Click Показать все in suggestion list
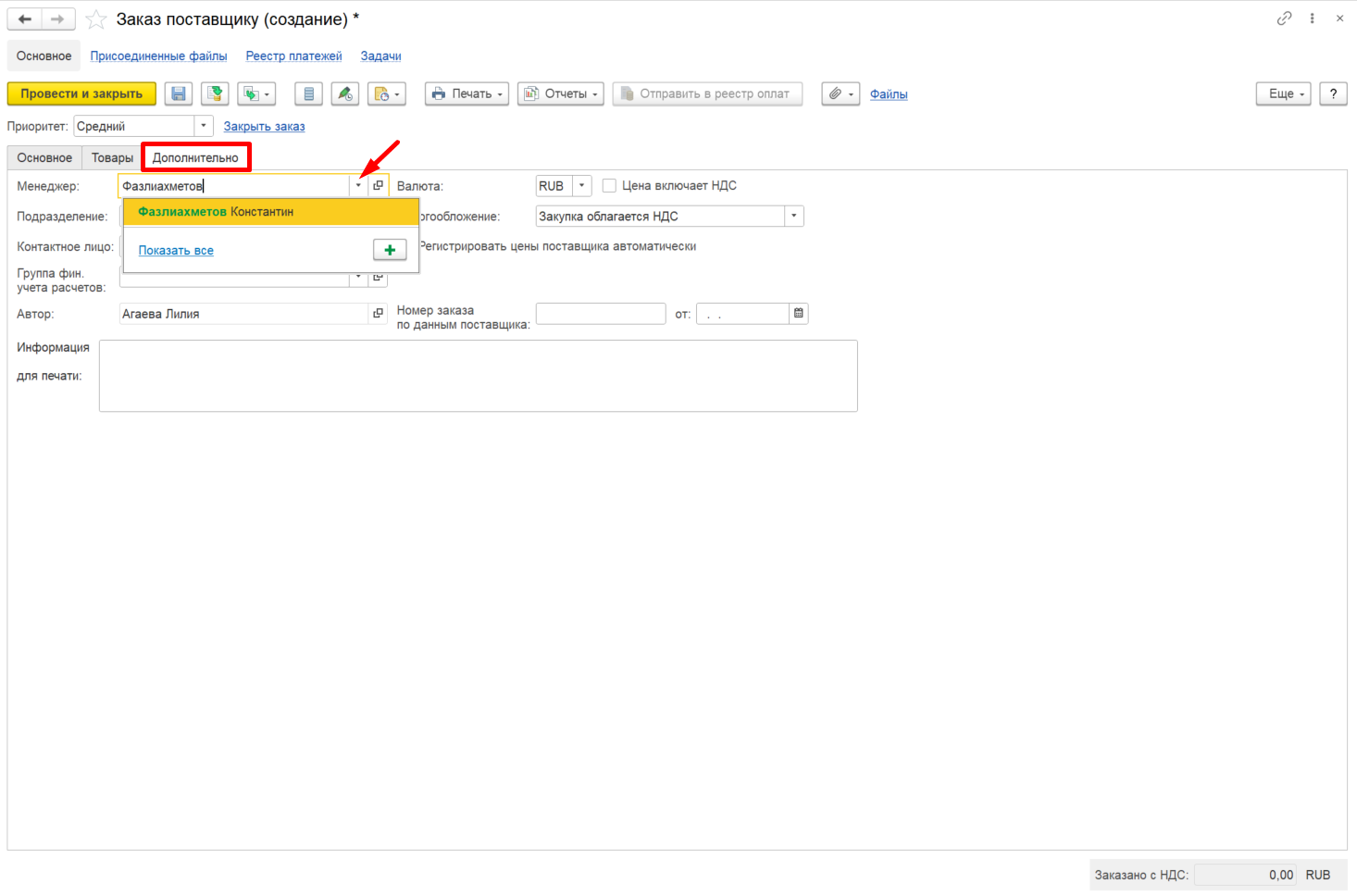The width and height of the screenshot is (1357, 896). pos(176,250)
